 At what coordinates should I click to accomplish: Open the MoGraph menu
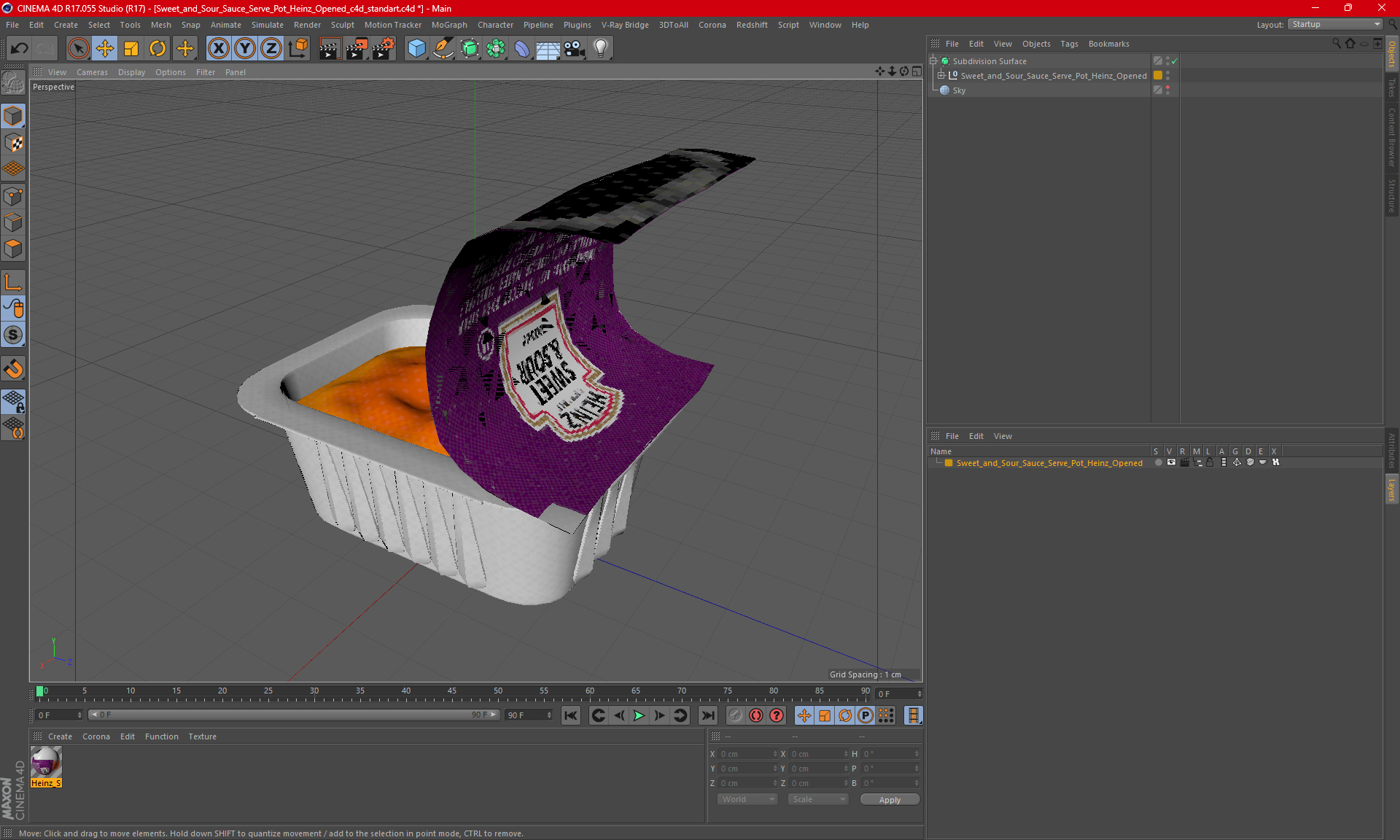(449, 25)
